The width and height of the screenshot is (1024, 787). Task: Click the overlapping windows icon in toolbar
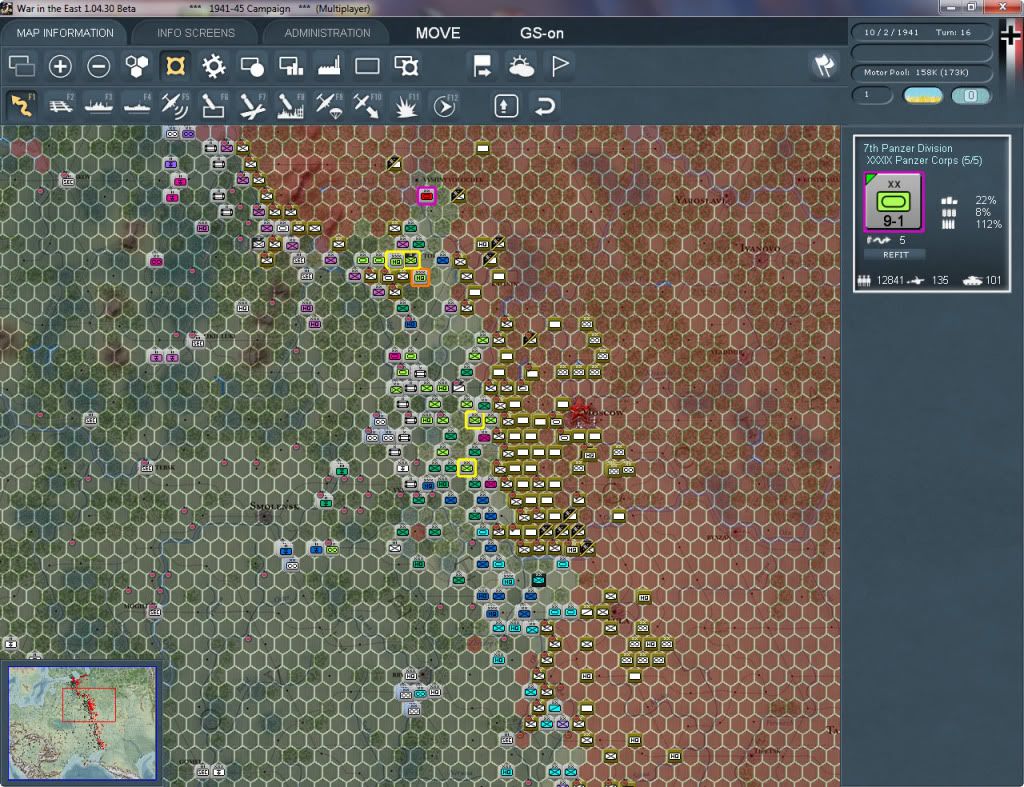click(x=22, y=66)
